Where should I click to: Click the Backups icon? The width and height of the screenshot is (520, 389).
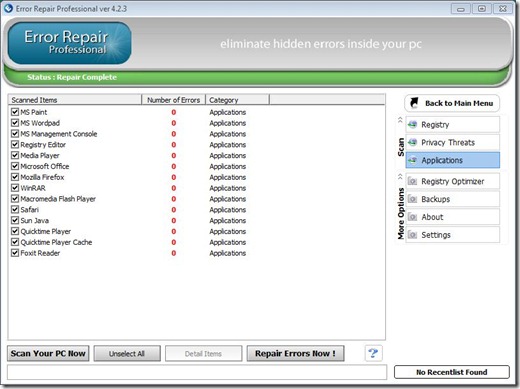[x=413, y=199]
